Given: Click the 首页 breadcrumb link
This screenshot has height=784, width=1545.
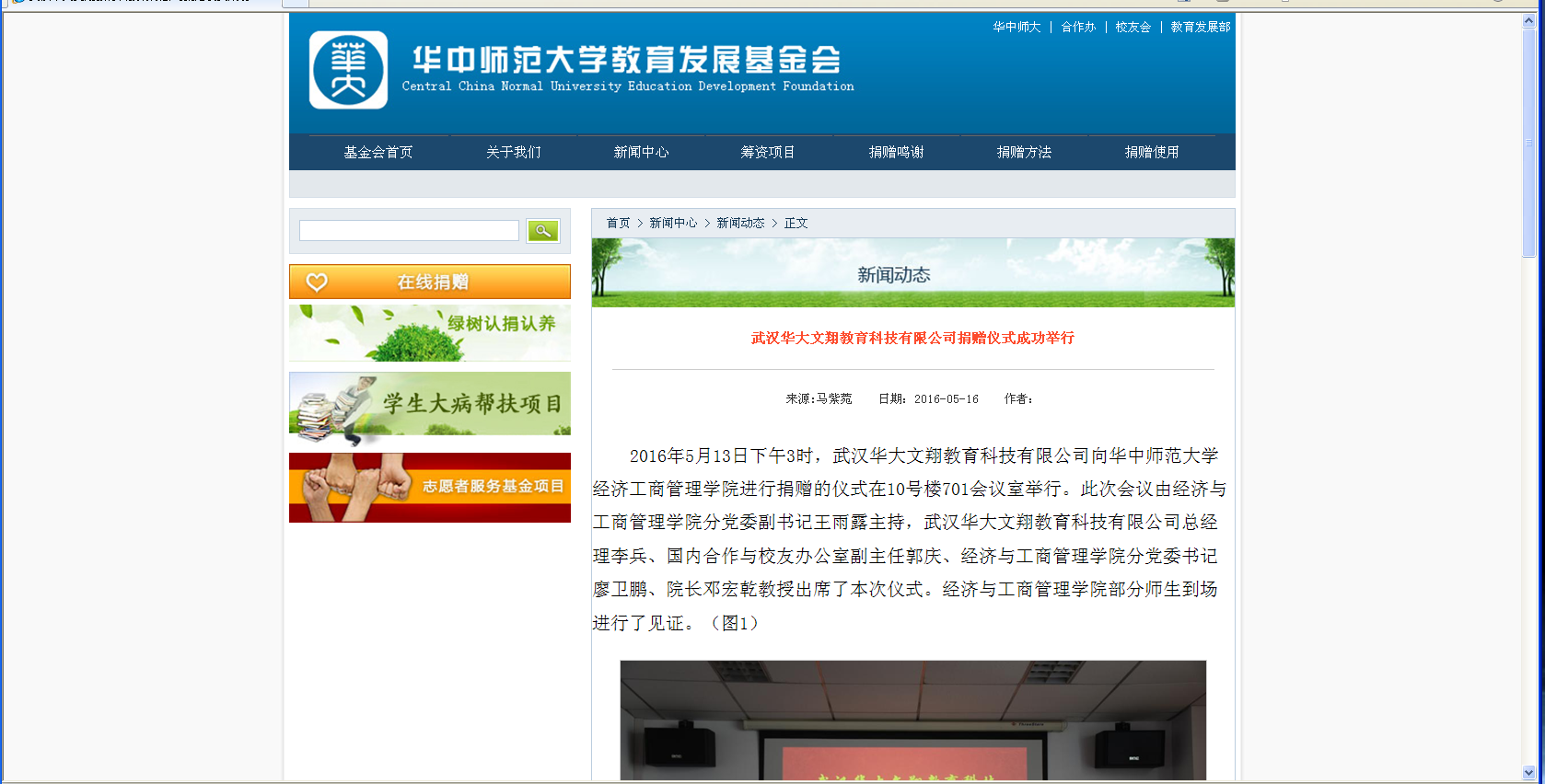Looking at the screenshot, I should point(618,224).
